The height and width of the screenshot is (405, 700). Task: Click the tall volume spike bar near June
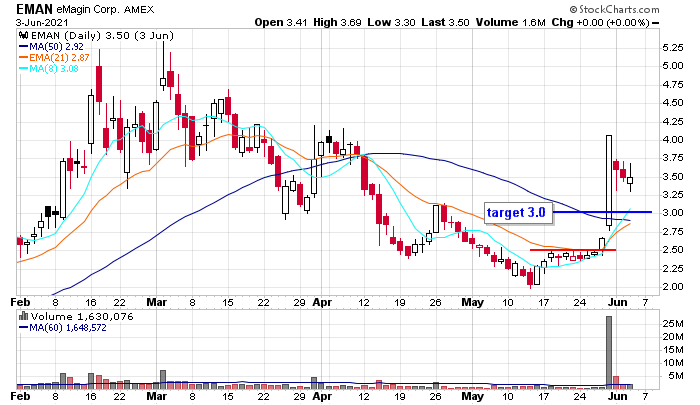coord(609,351)
